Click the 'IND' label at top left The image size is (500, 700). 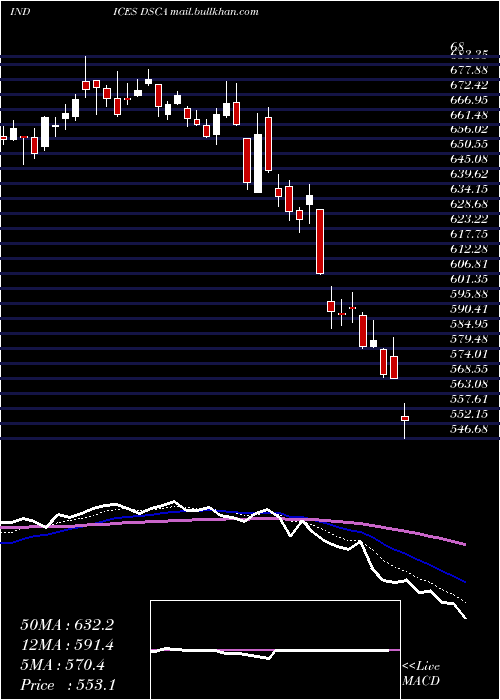pyautogui.click(x=20, y=12)
